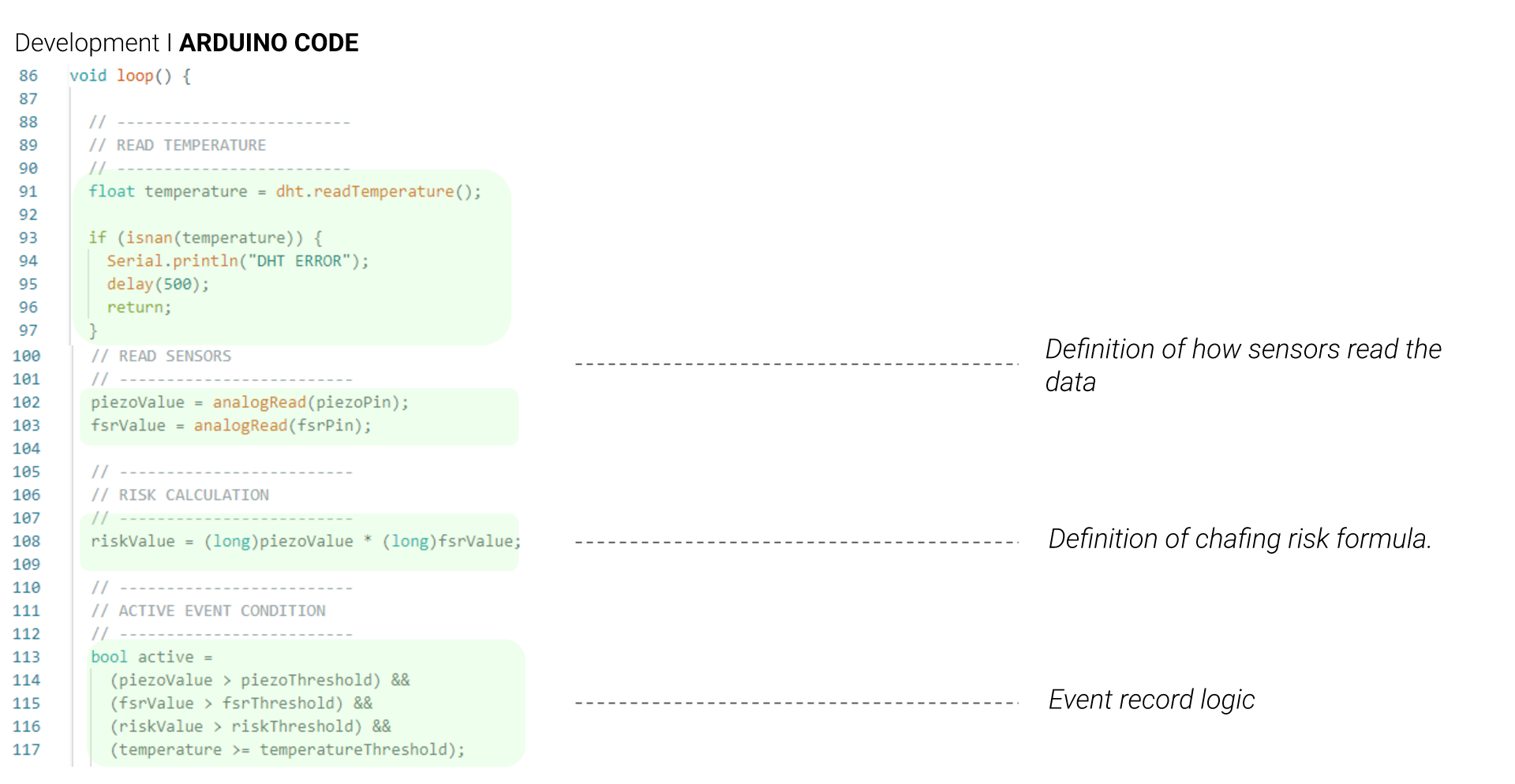Select line number 86 in gutter

28,76
